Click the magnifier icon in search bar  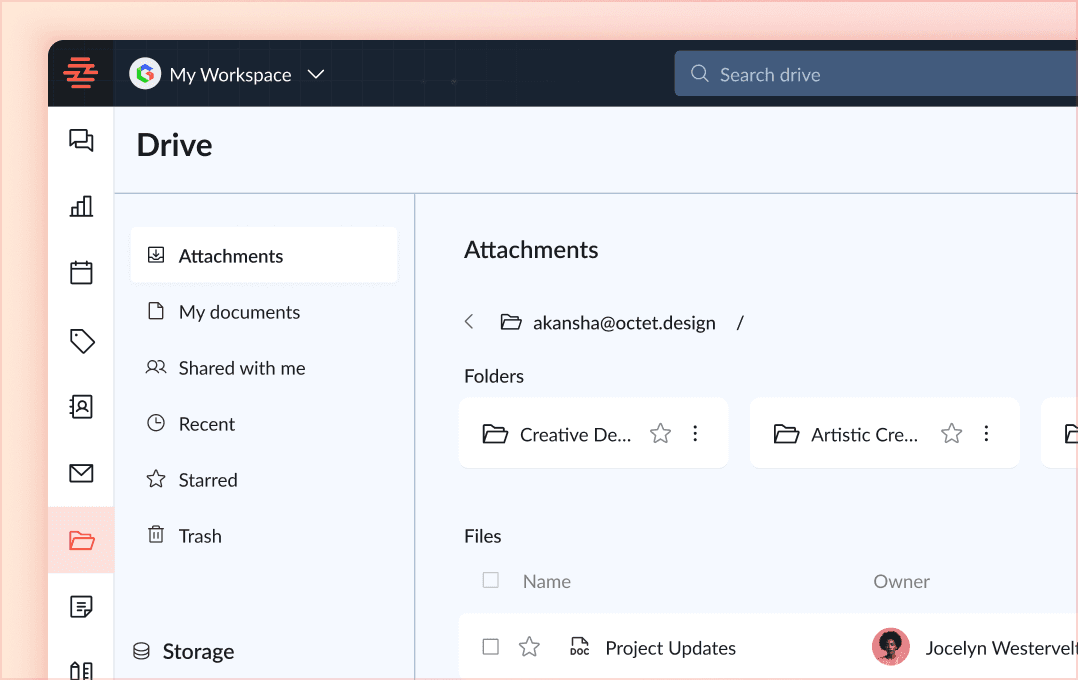pyautogui.click(x=699, y=74)
